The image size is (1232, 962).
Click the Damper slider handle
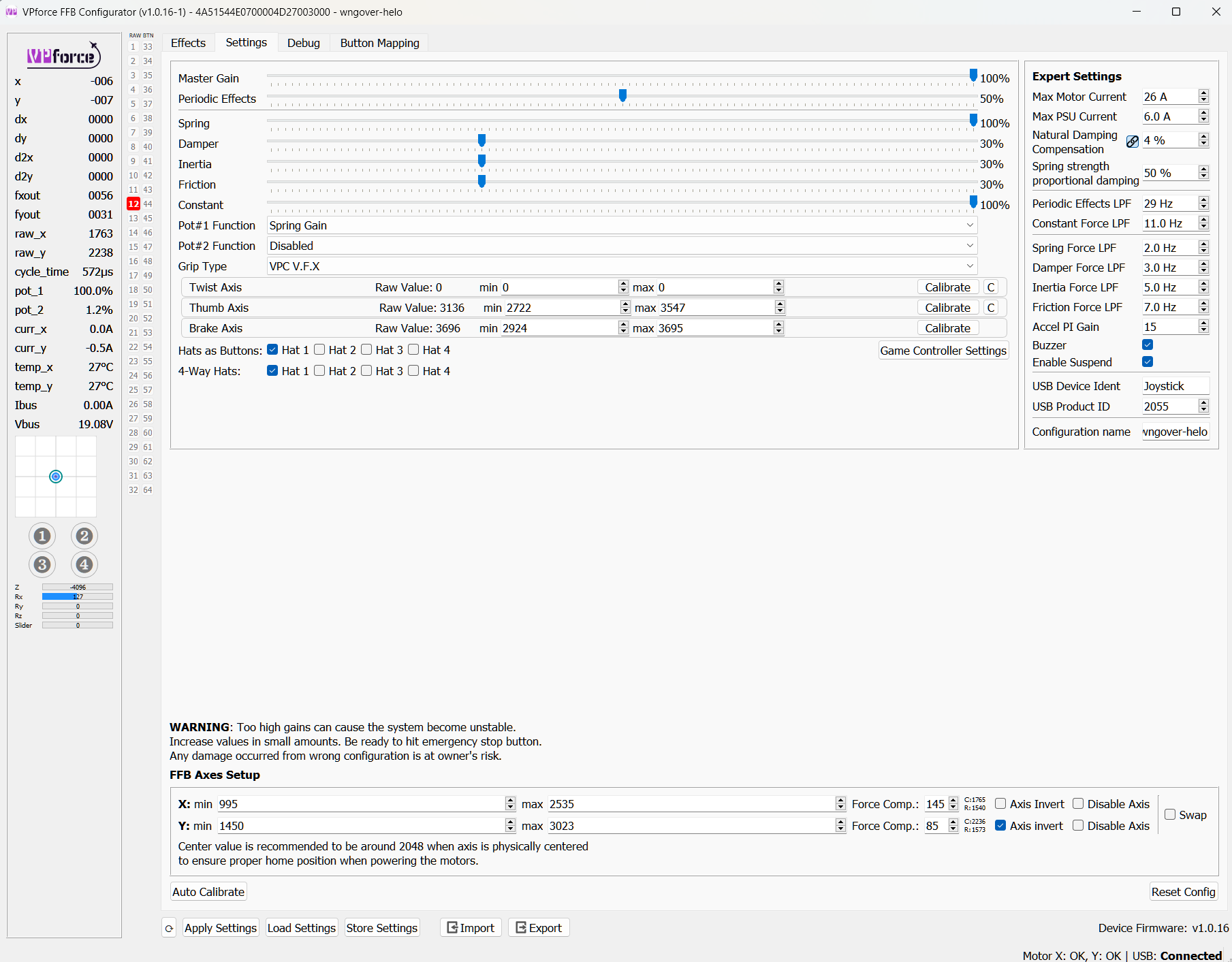[481, 140]
